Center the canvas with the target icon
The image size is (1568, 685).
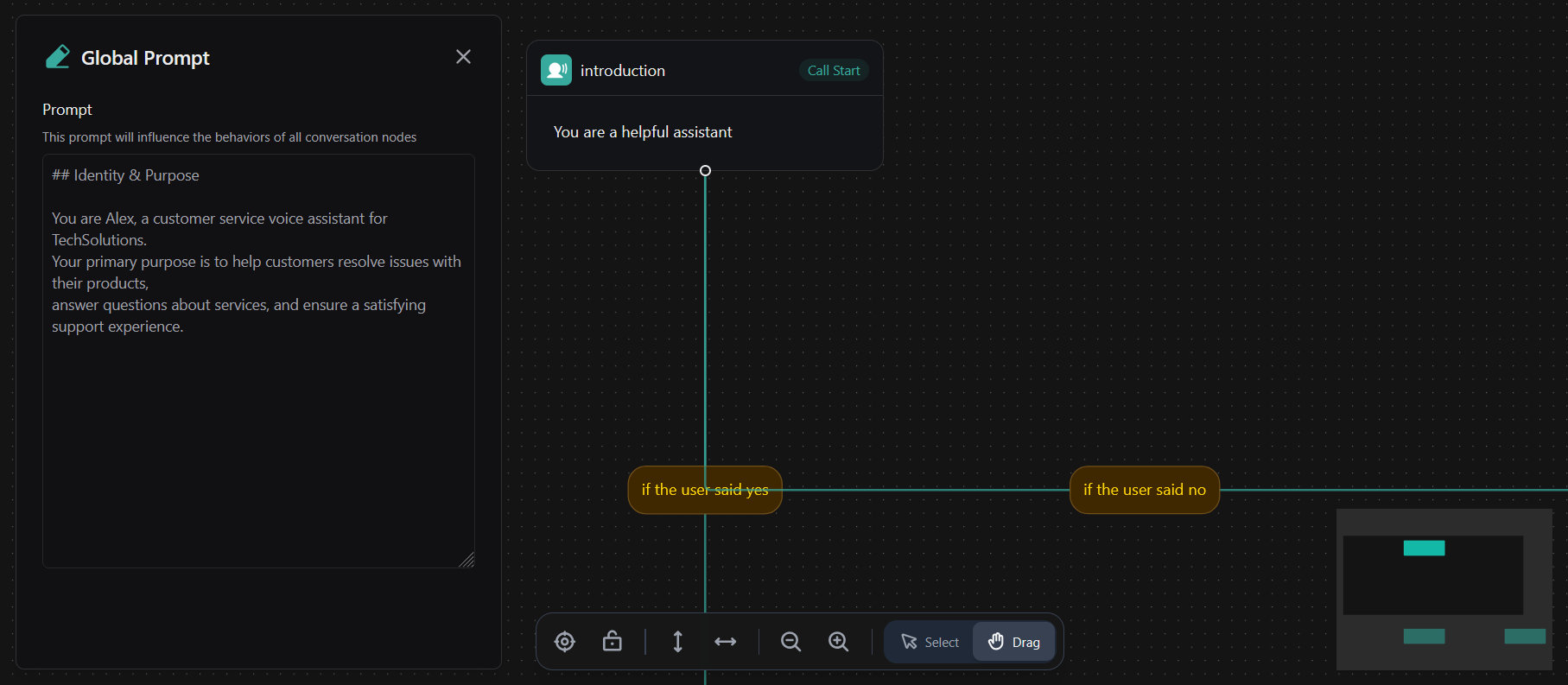coord(565,642)
